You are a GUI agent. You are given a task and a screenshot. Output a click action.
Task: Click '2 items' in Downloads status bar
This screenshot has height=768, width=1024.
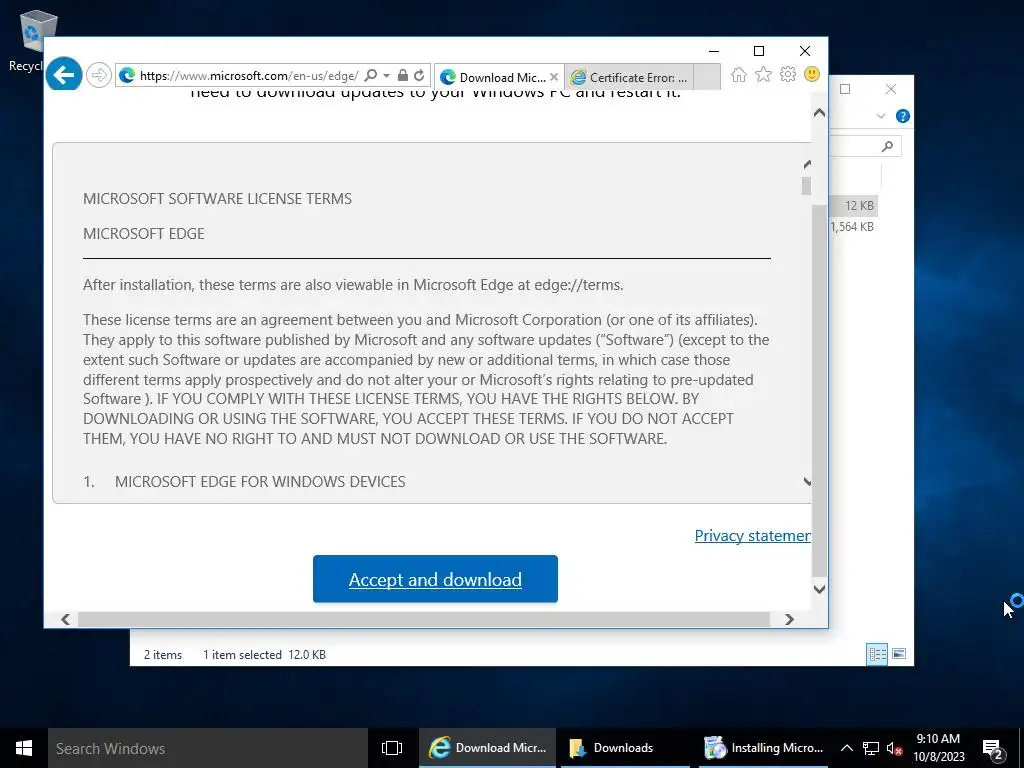point(163,654)
